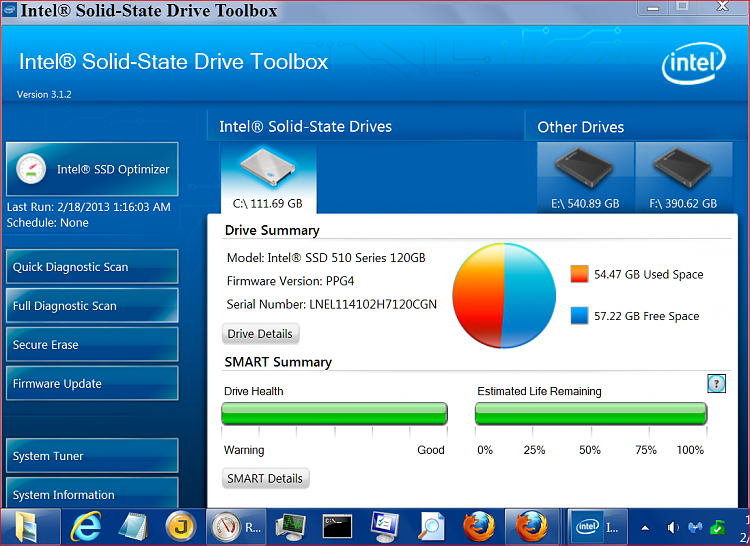Open the SMART Summary help icon
The width and height of the screenshot is (750, 546).
coord(716,383)
